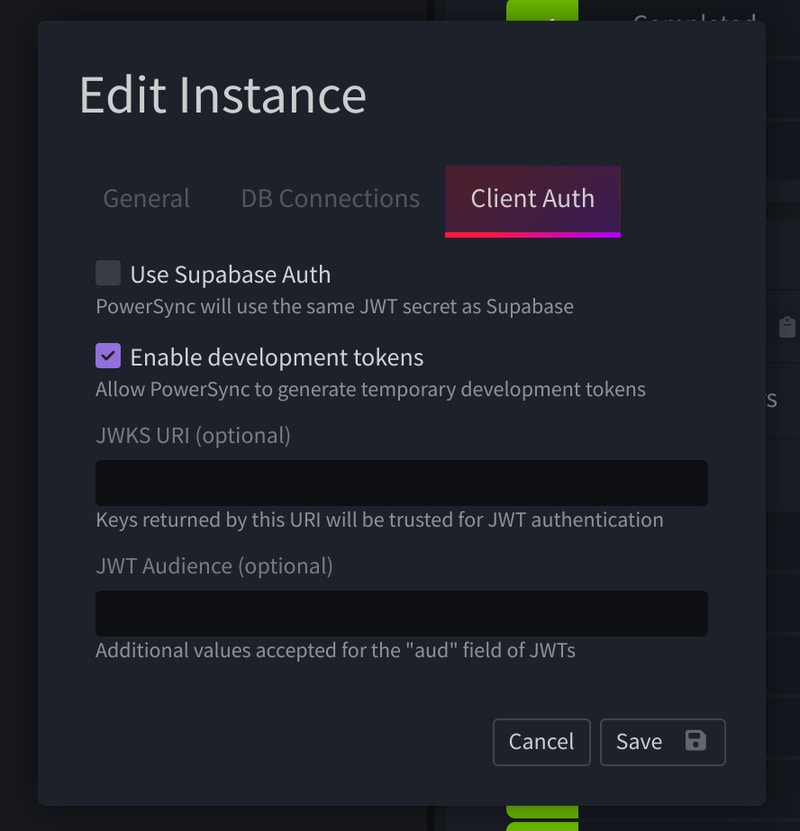This screenshot has height=831, width=800.
Task: Enable the Use Supabase Auth checkbox
Action: pos(108,273)
